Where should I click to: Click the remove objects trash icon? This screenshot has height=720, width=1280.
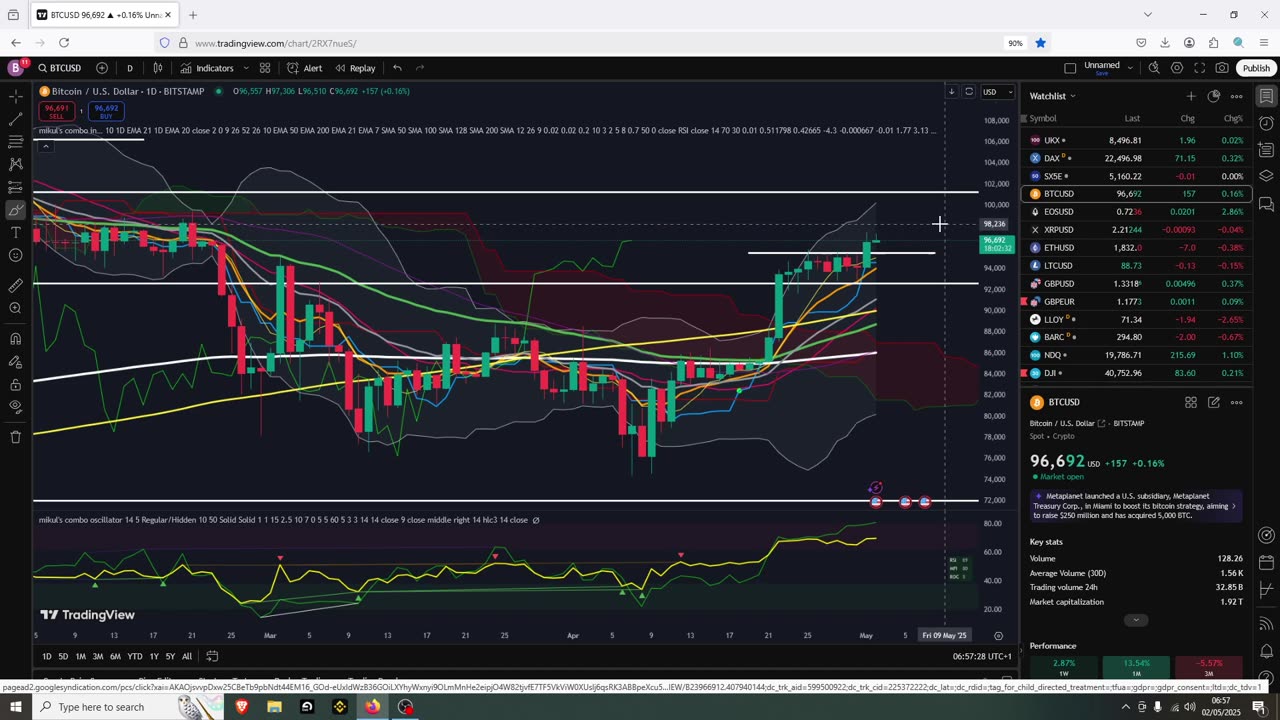pos(15,437)
